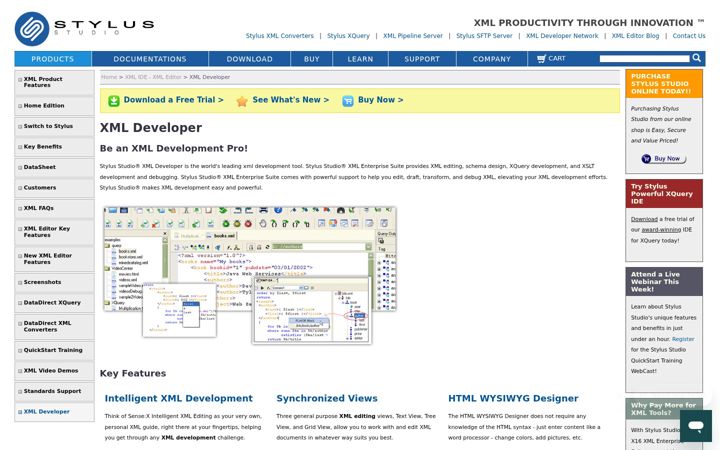Select XML Developer in sidebar
This screenshot has width=720, height=450.
point(54,412)
